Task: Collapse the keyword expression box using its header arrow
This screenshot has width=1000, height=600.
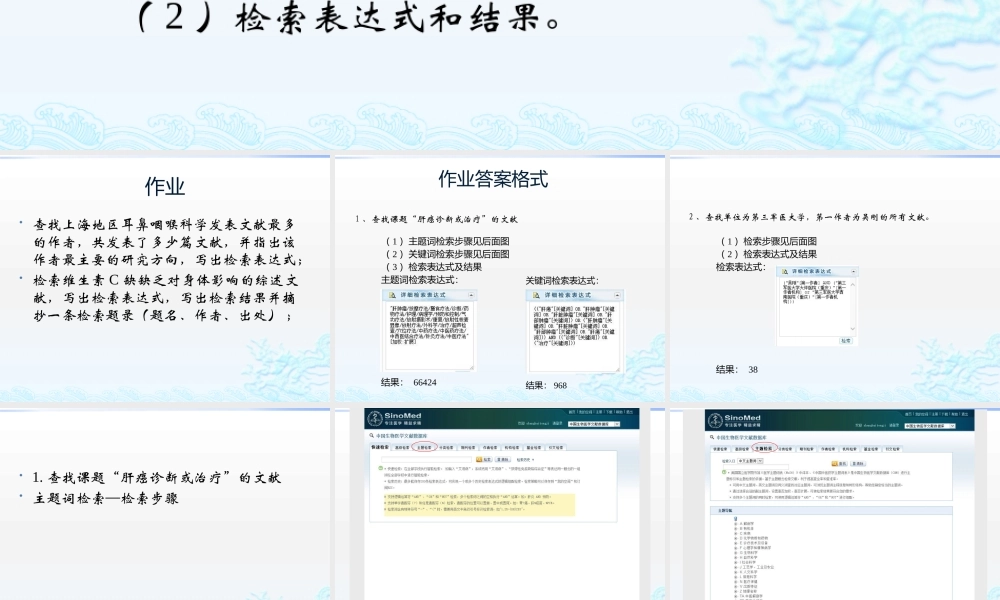Action: [616, 297]
